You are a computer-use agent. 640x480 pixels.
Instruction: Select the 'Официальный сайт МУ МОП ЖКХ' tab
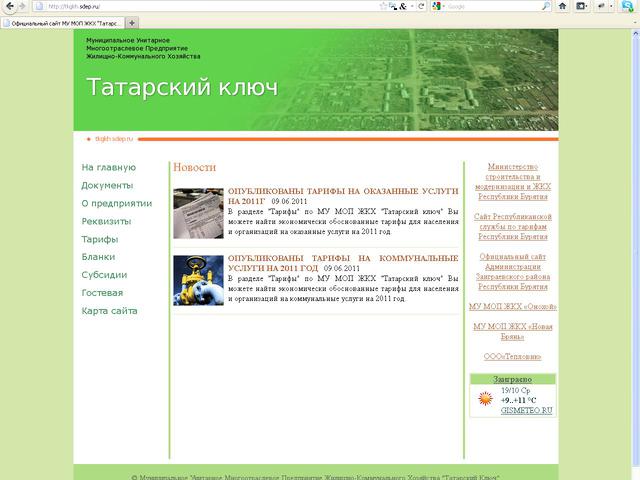pos(62,23)
